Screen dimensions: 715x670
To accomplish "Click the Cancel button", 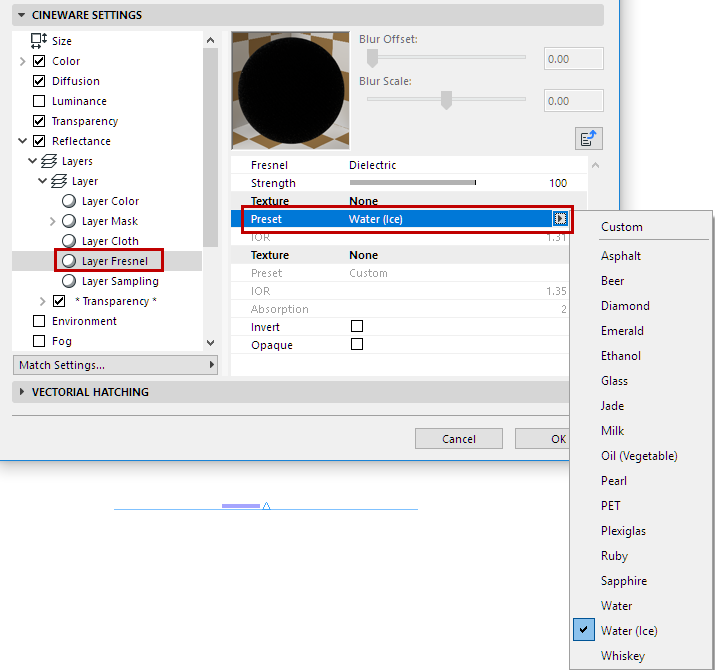I will point(459,439).
